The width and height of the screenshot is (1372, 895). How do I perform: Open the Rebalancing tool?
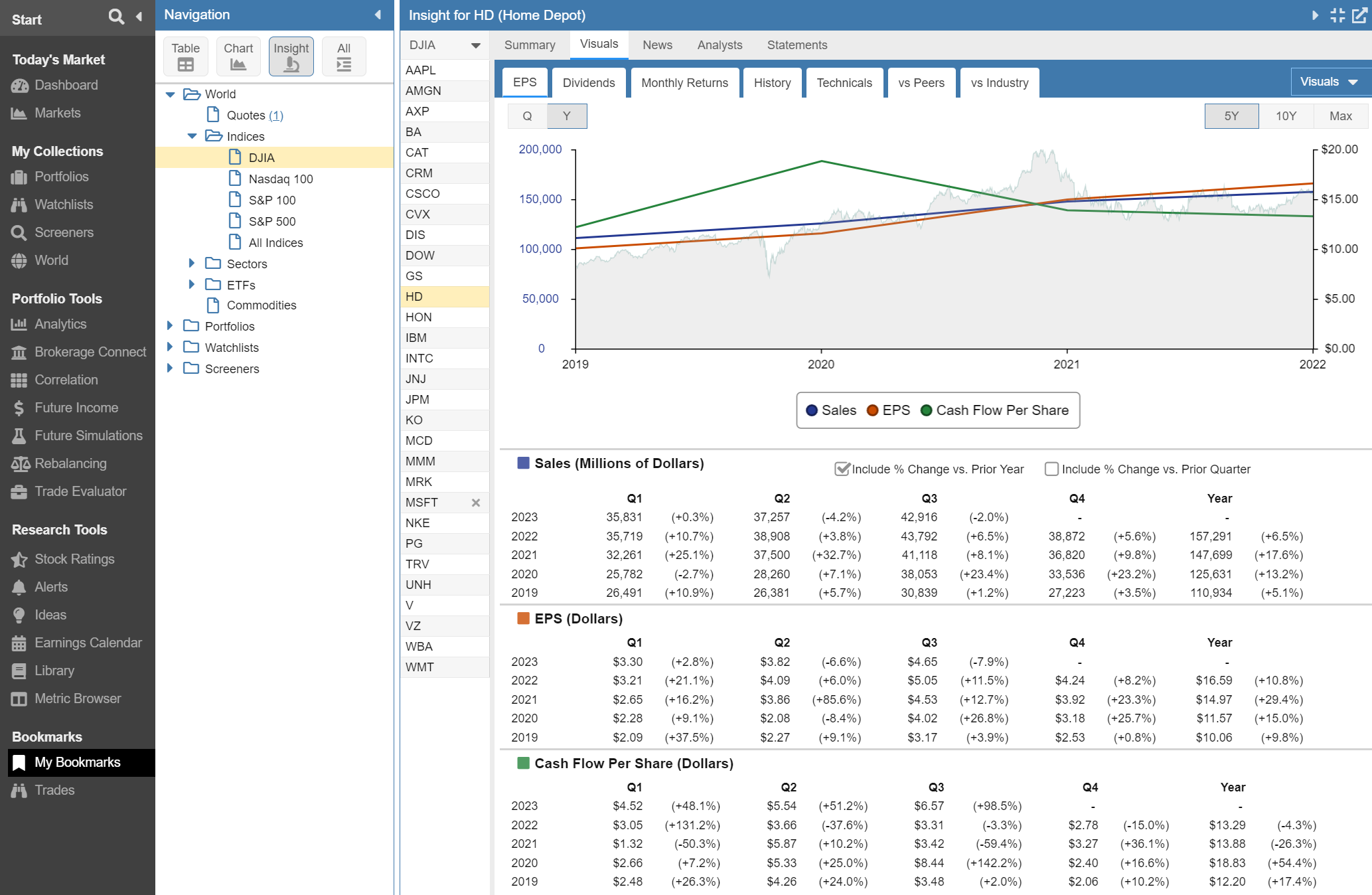(x=70, y=463)
